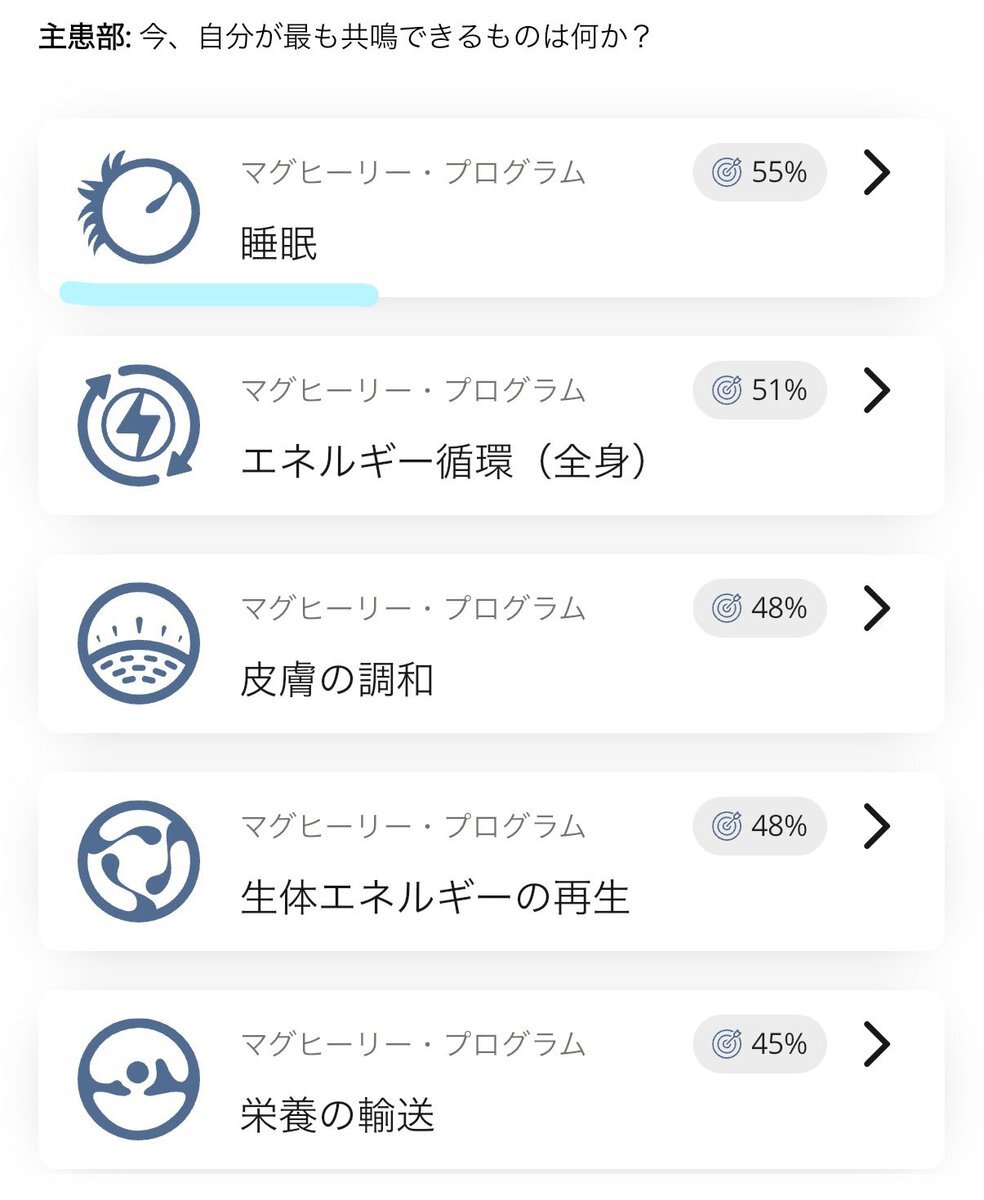
Task: Expand the 睡眠 program with its chevron
Action: pyautogui.click(x=876, y=172)
